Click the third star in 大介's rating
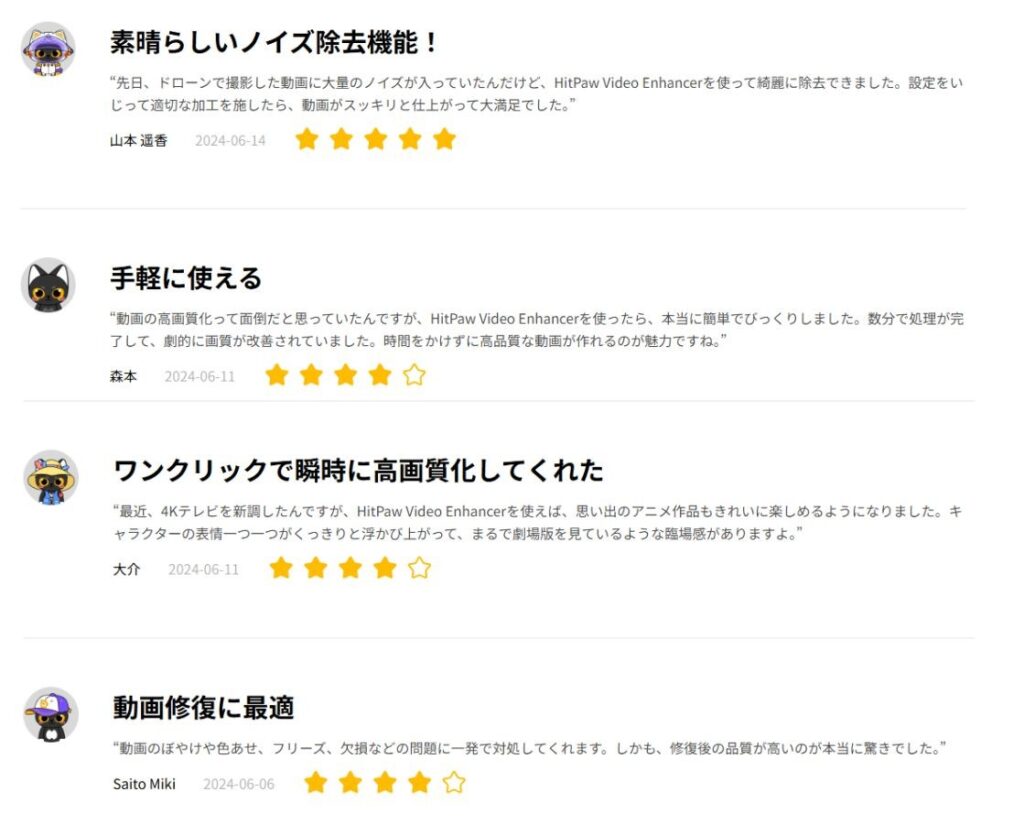Image resolution: width=1024 pixels, height=824 pixels. point(350,568)
